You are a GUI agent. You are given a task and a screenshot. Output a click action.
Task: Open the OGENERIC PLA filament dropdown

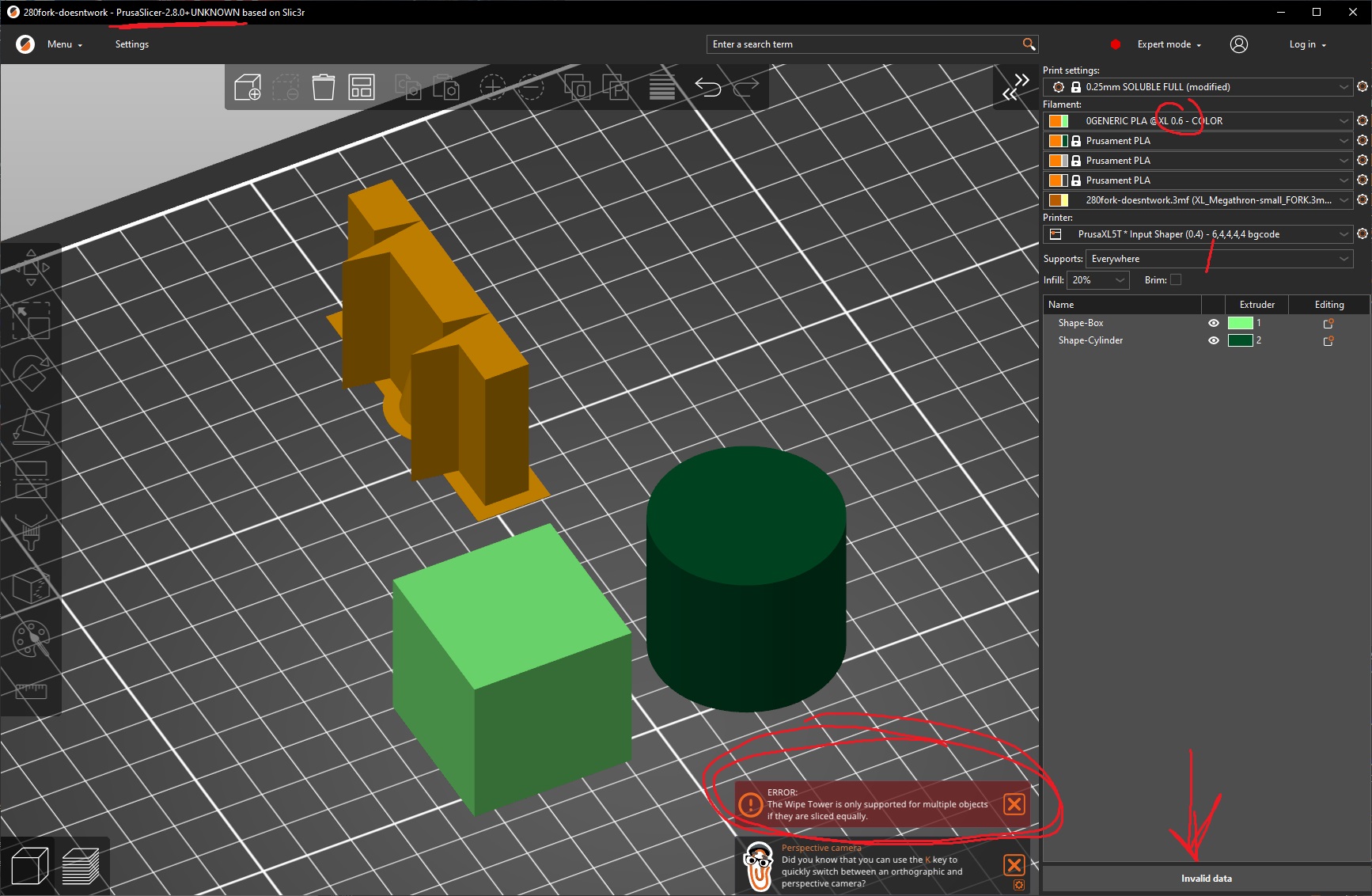pos(1198,121)
